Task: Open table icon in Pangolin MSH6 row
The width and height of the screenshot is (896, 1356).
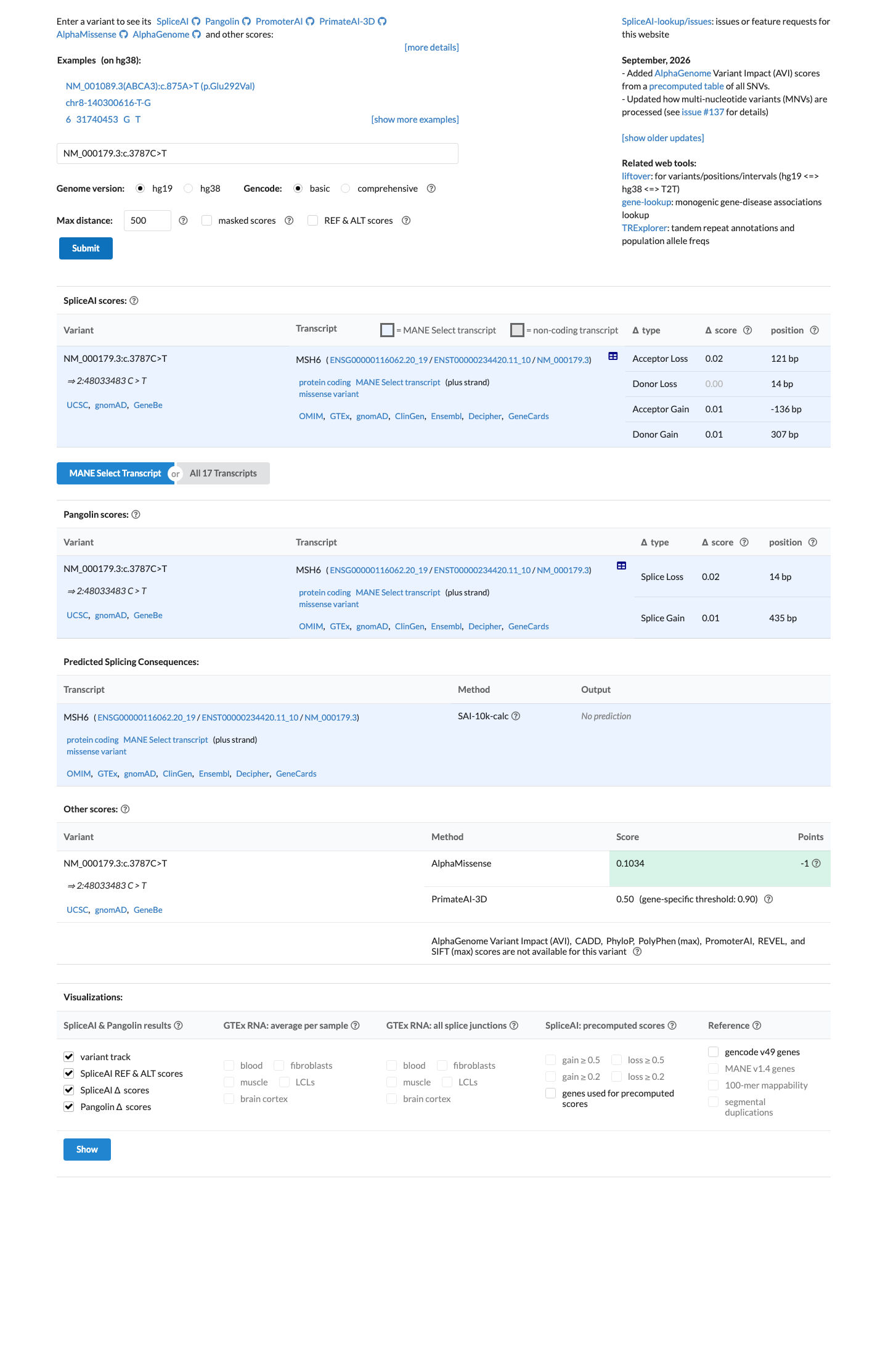Action: point(622,566)
